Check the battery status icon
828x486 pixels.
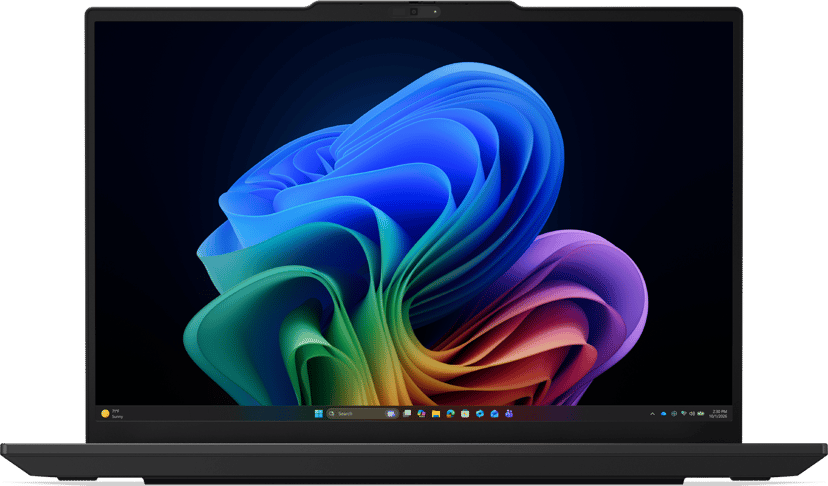pos(701,414)
